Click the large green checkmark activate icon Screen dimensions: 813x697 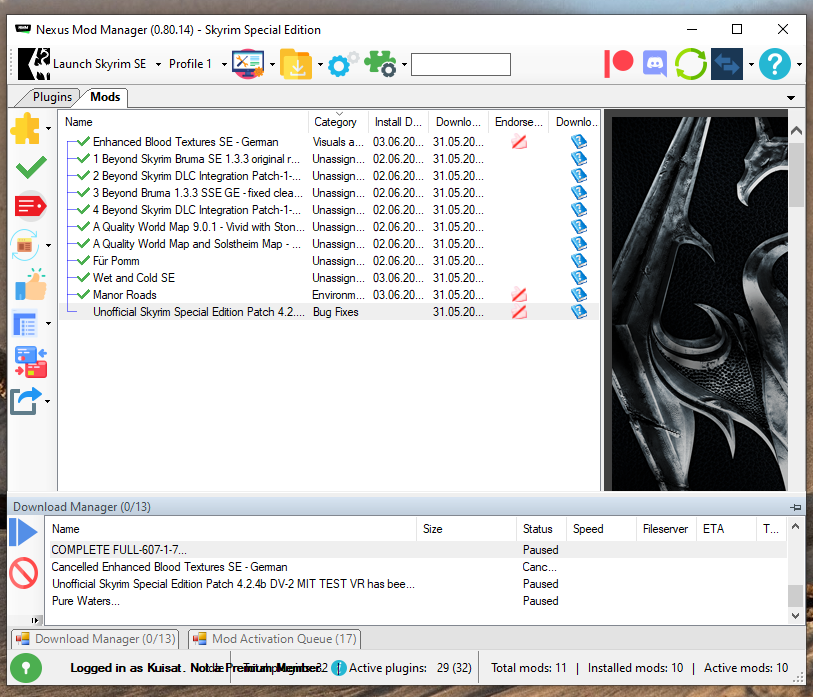click(30, 168)
